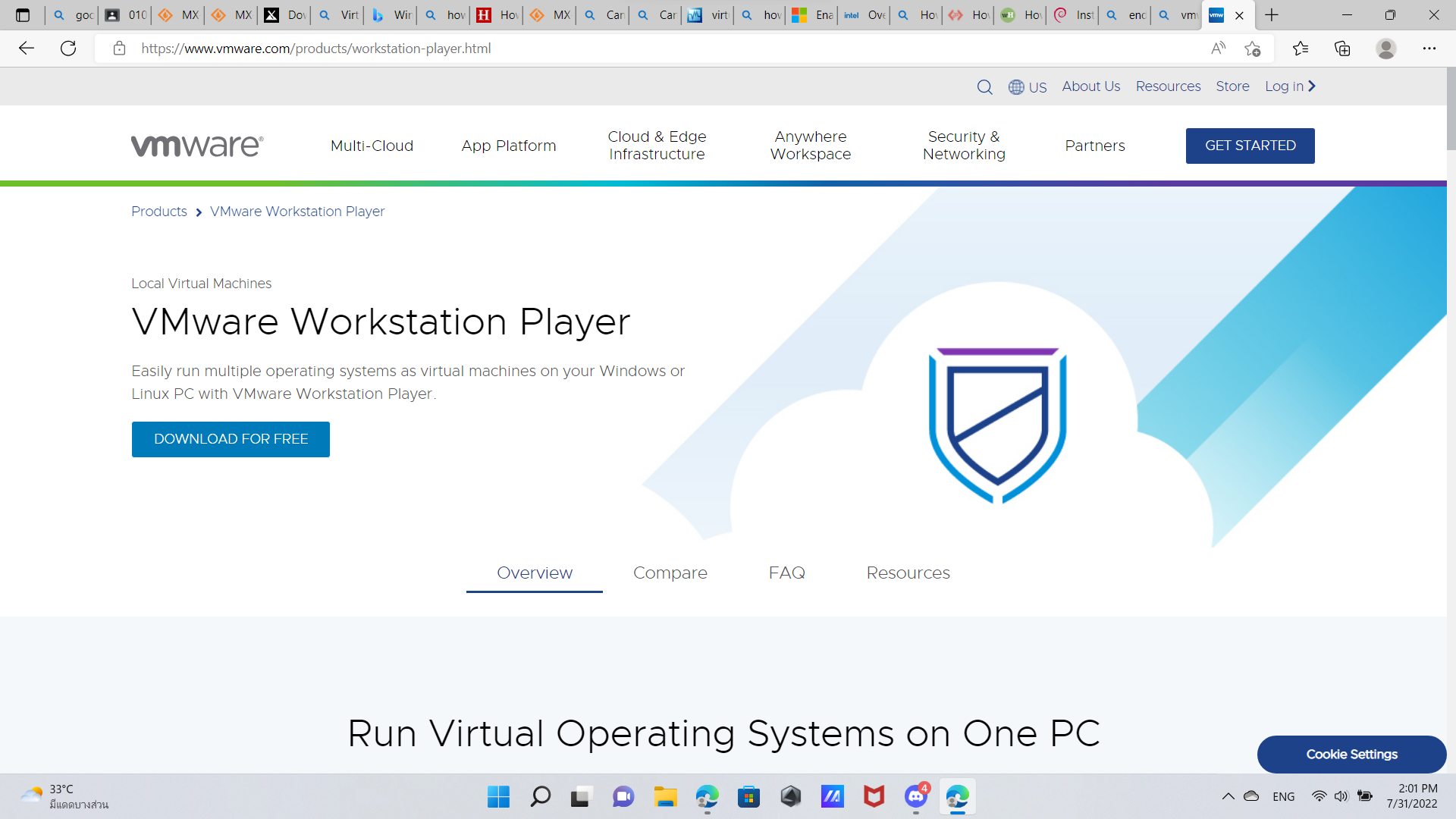Click the Microsoft Edge taskbar icon

(707, 796)
